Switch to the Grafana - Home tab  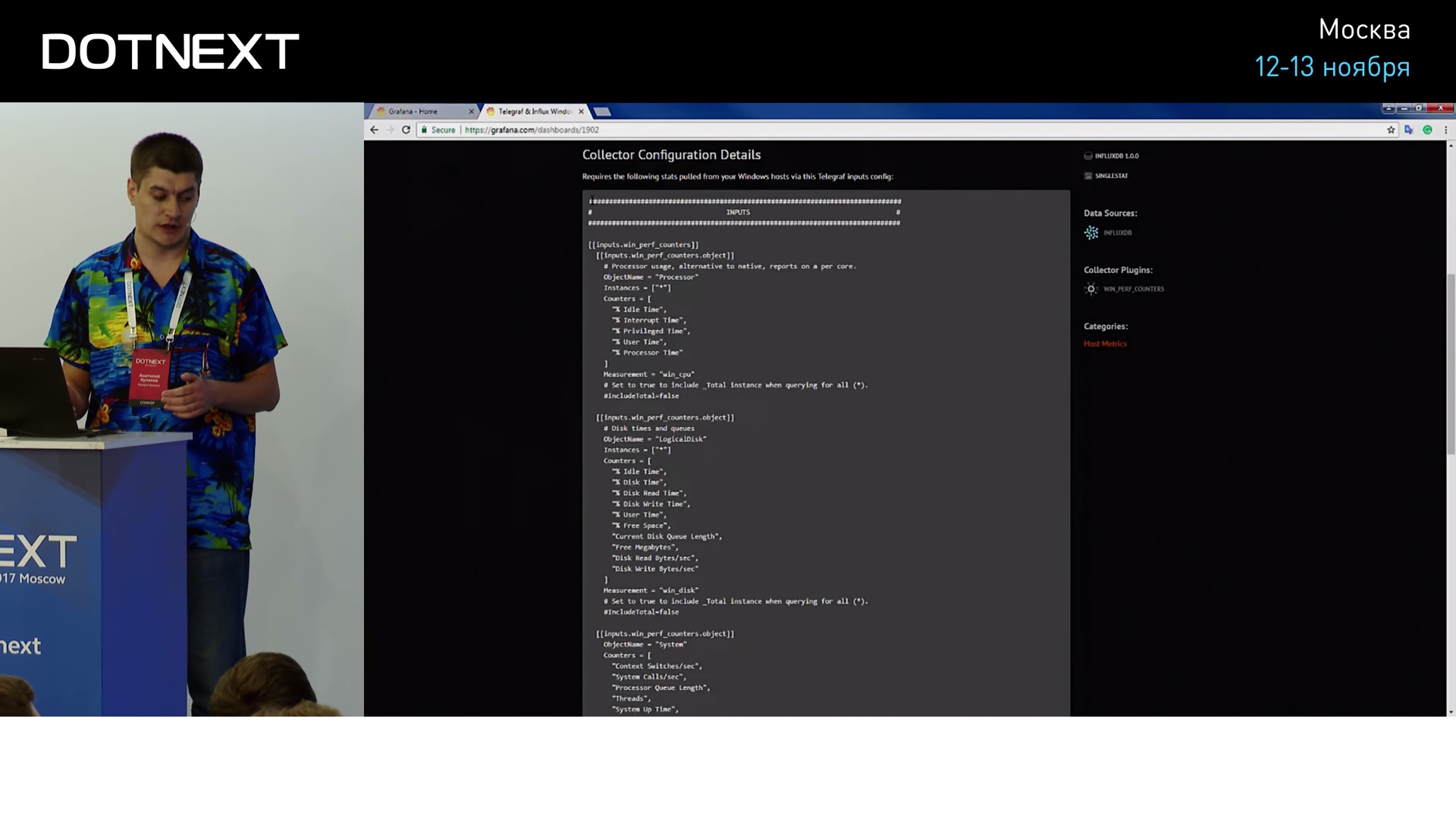coord(413,111)
